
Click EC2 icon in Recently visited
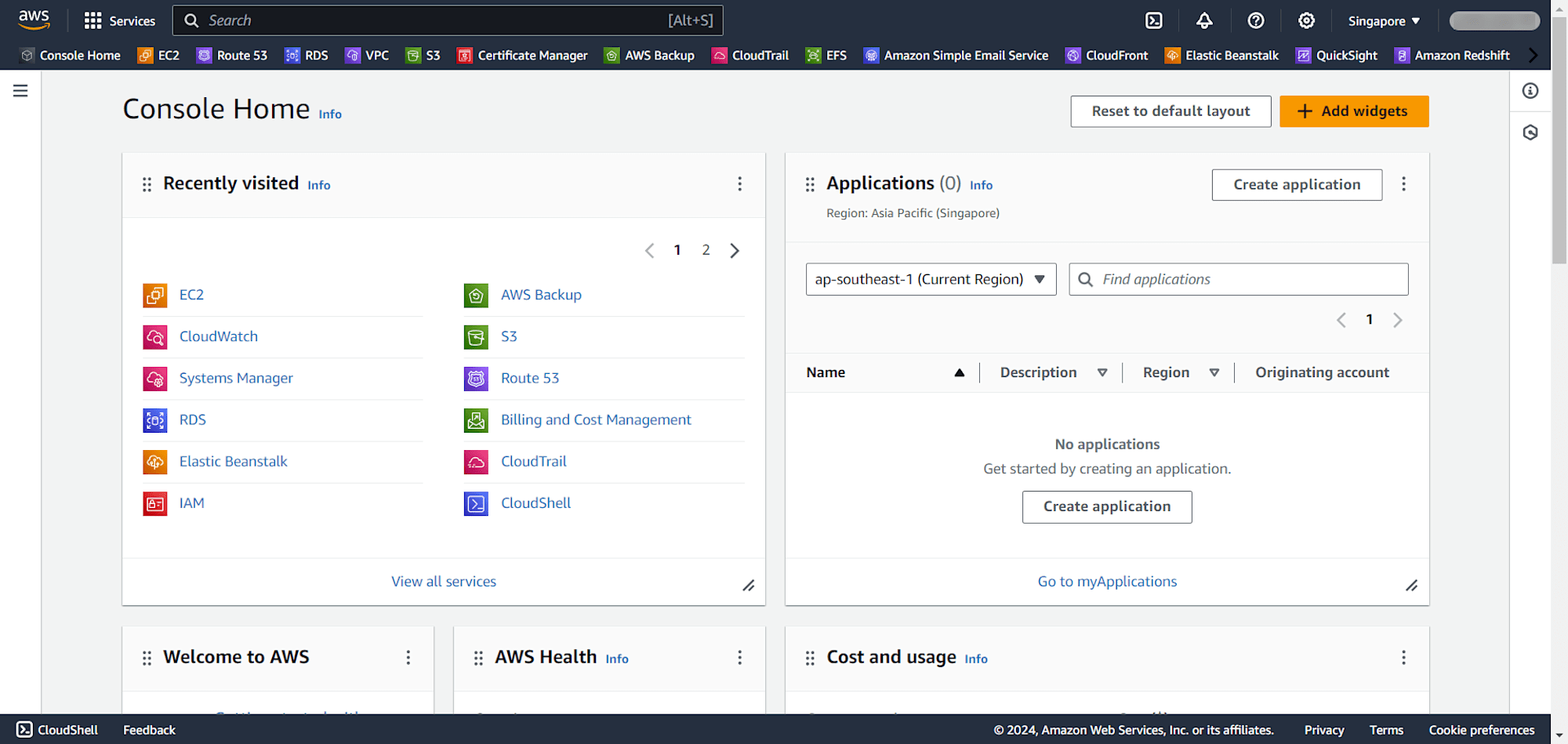click(x=155, y=296)
